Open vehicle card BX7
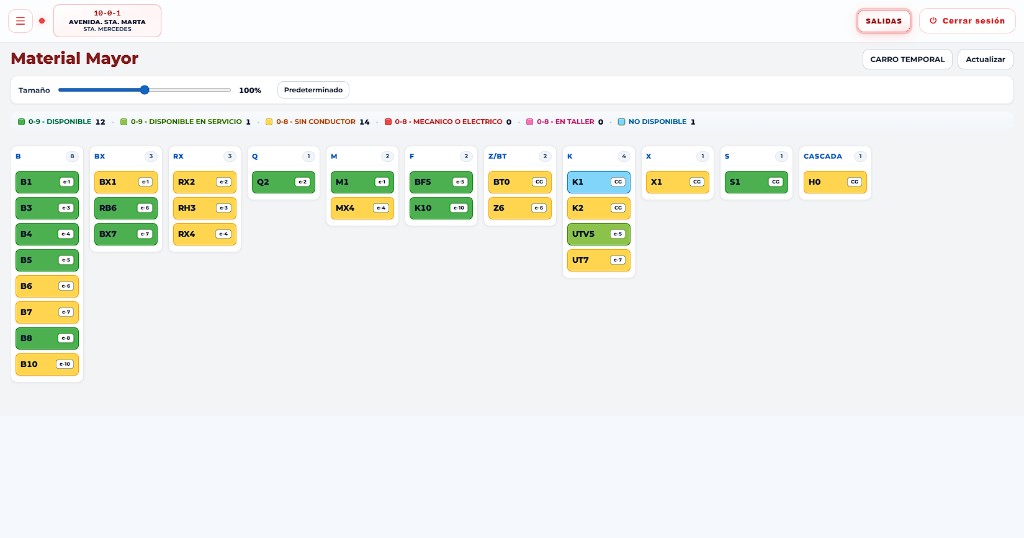Viewport: 1024px width, 538px height. pyautogui.click(x=126, y=234)
